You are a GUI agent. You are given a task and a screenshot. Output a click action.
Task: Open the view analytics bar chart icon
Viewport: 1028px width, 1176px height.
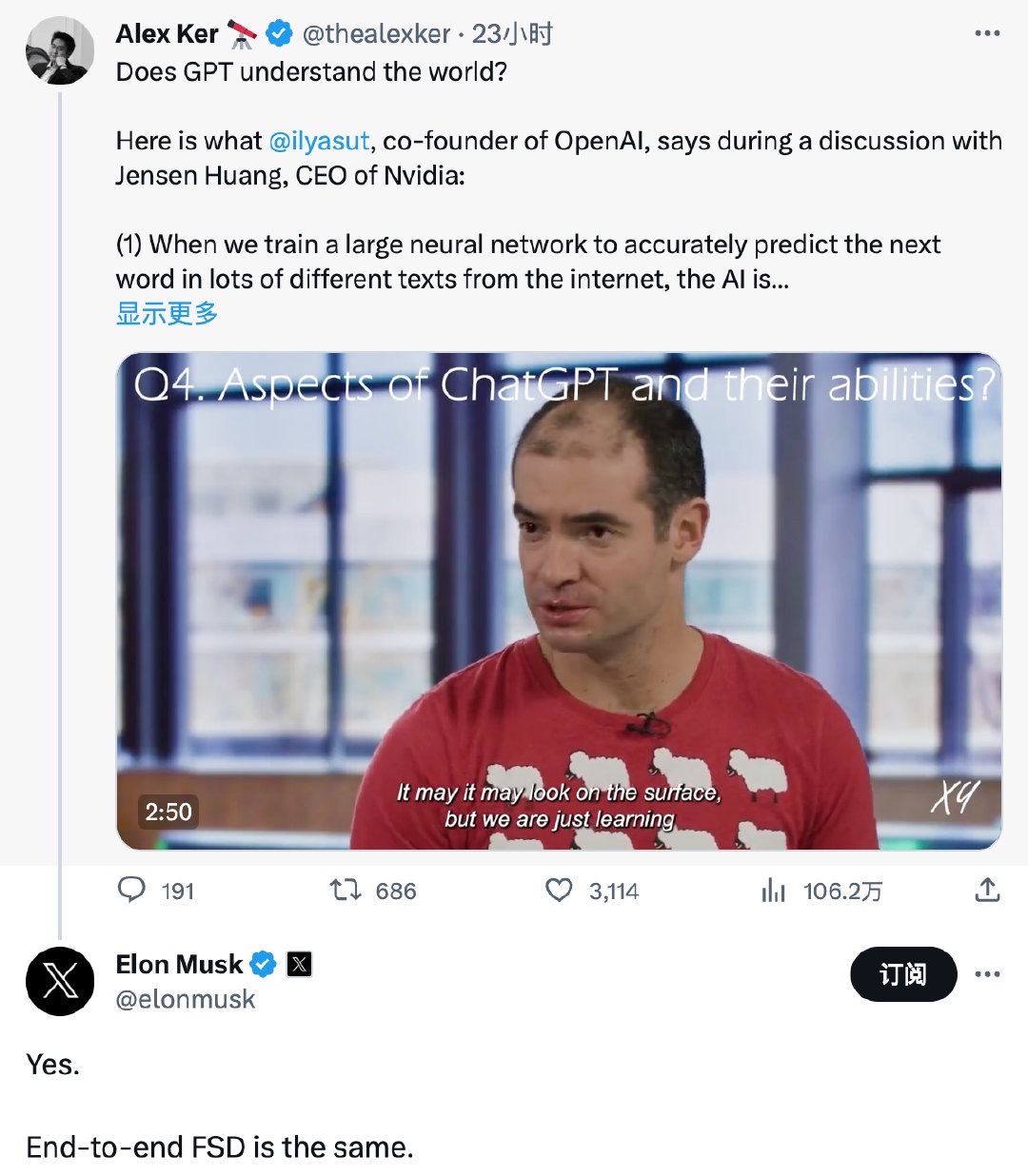773,890
